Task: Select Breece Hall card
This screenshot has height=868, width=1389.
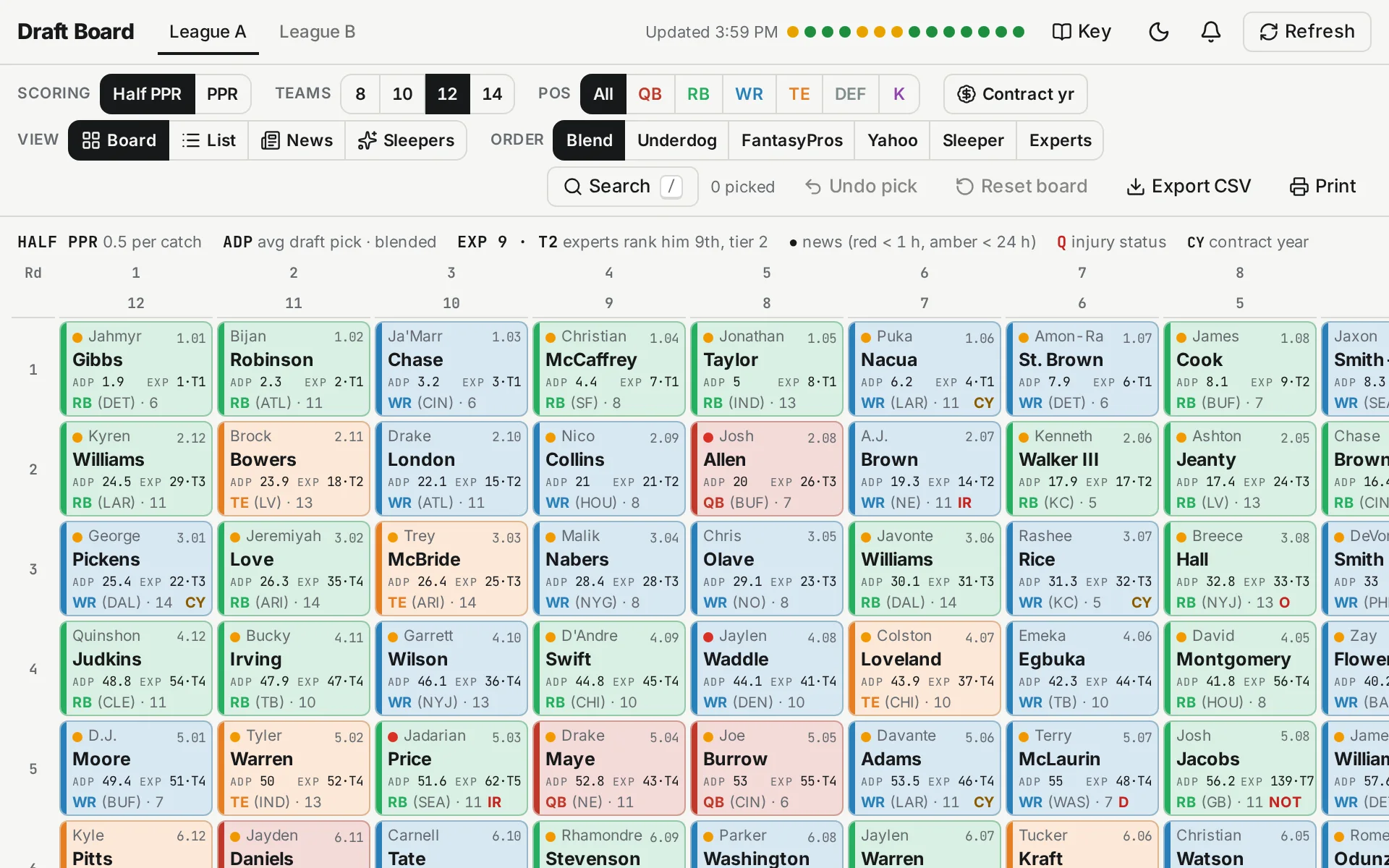Action: point(1240,569)
